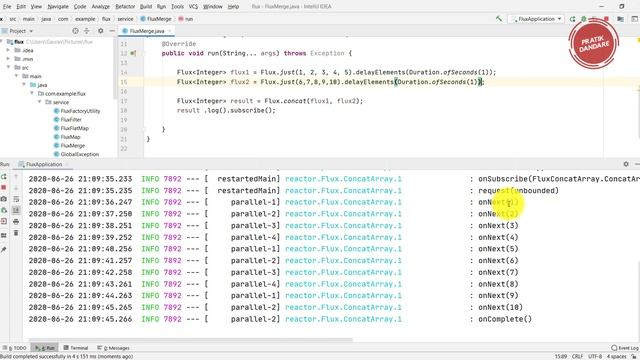This screenshot has height=360, width=640.
Task: Open the Project panel gear settings
Action: coord(100,31)
